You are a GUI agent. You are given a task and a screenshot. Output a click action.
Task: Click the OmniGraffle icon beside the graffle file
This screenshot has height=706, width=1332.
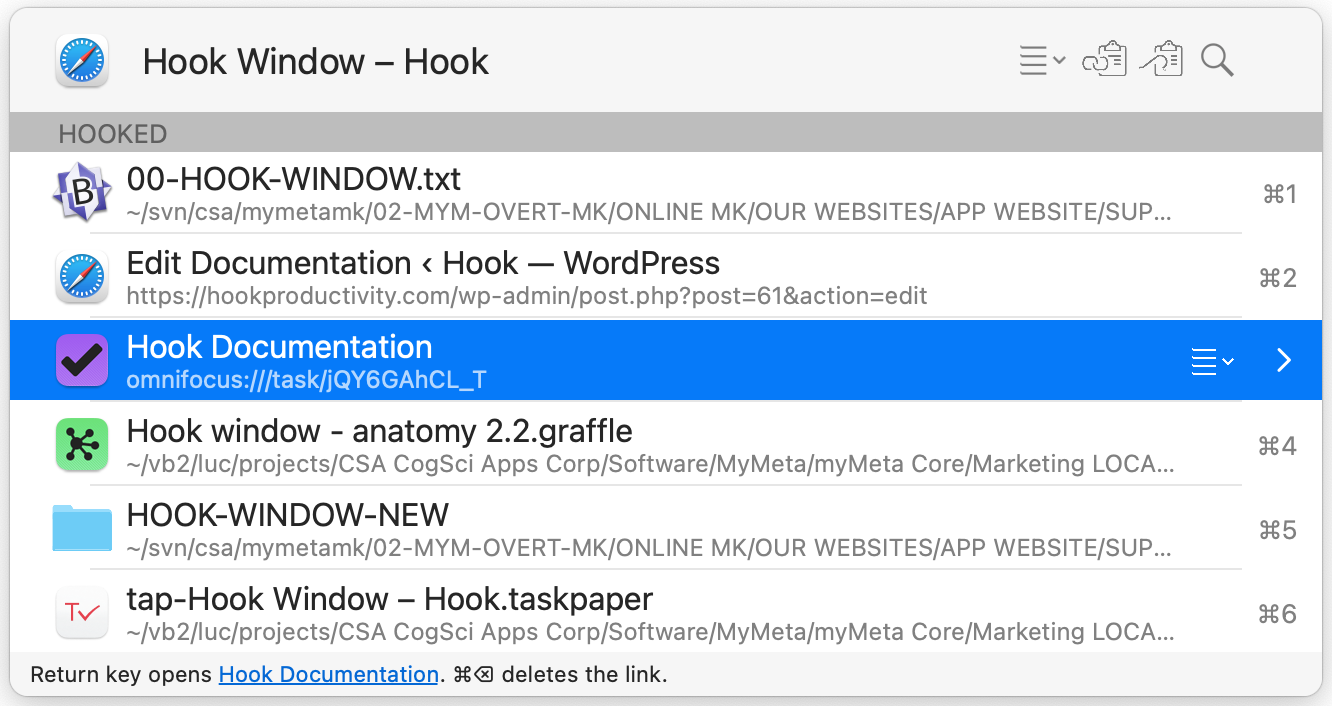point(82,444)
